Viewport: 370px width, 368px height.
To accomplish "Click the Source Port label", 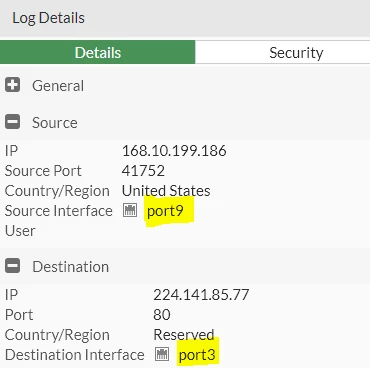I will (x=43, y=171).
